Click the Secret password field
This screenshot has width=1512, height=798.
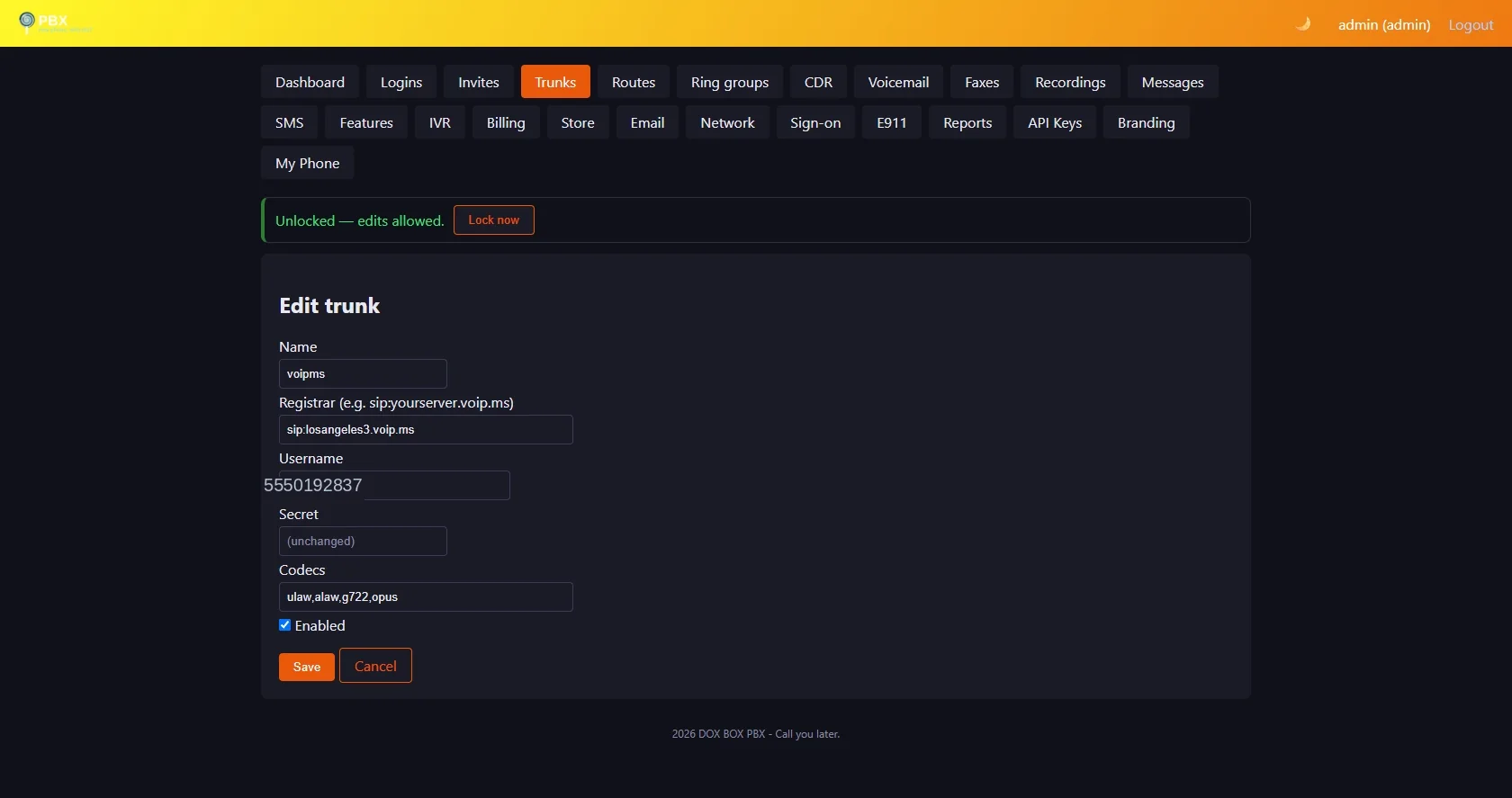pyautogui.click(x=363, y=541)
